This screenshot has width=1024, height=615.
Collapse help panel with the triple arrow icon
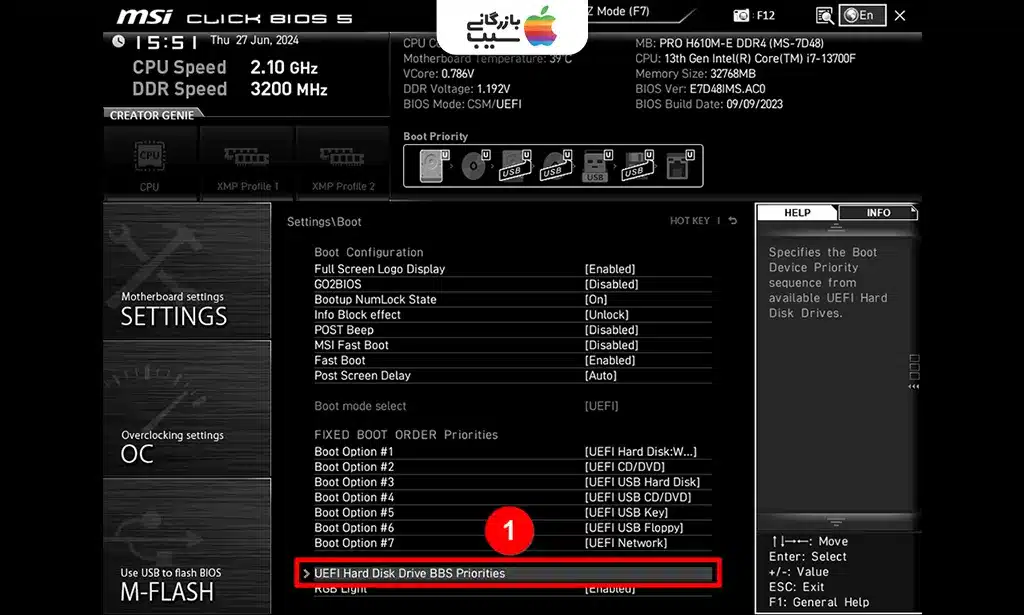pyautogui.click(x=914, y=386)
